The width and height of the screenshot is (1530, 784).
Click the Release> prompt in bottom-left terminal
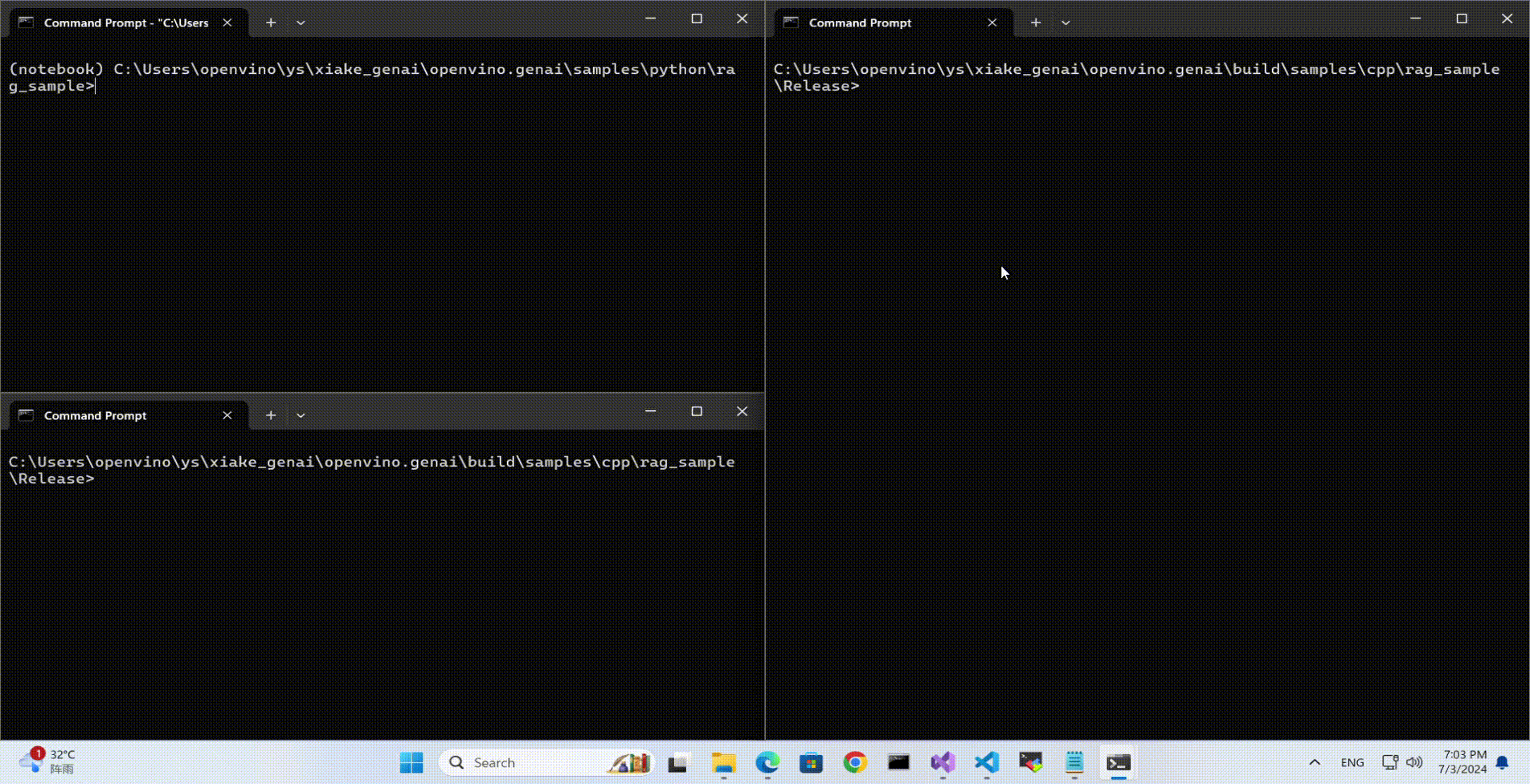pos(51,479)
